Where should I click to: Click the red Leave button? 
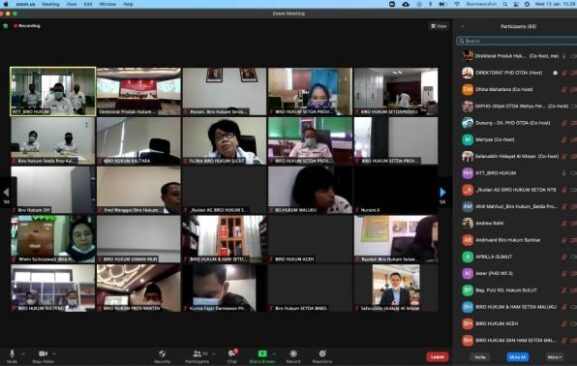coord(437,357)
